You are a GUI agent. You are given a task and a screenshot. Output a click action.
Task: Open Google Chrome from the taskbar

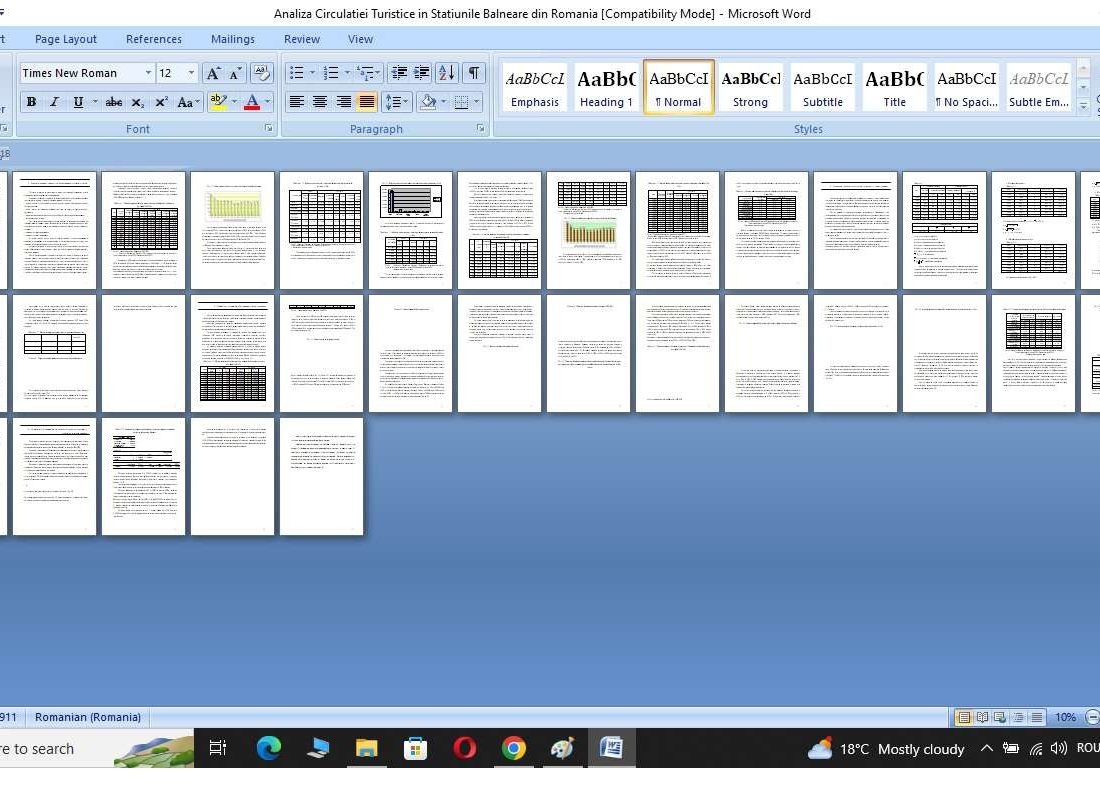(x=514, y=748)
